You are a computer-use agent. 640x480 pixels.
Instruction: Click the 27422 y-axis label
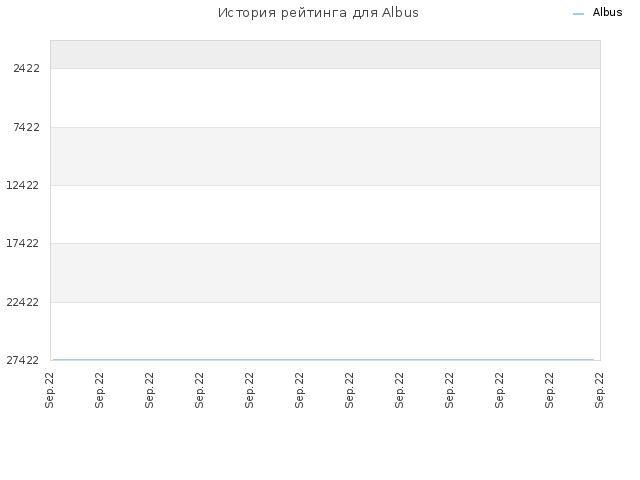pos(22,360)
